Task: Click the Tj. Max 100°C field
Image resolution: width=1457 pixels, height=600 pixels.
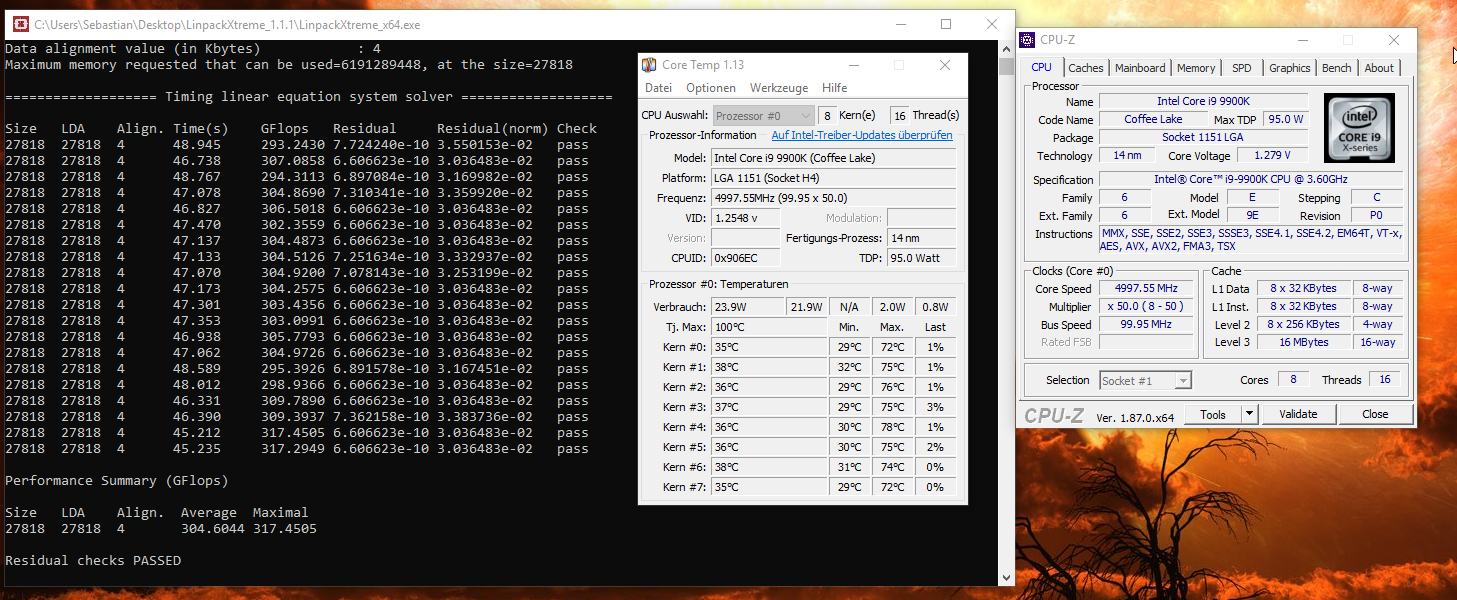Action: click(769, 327)
